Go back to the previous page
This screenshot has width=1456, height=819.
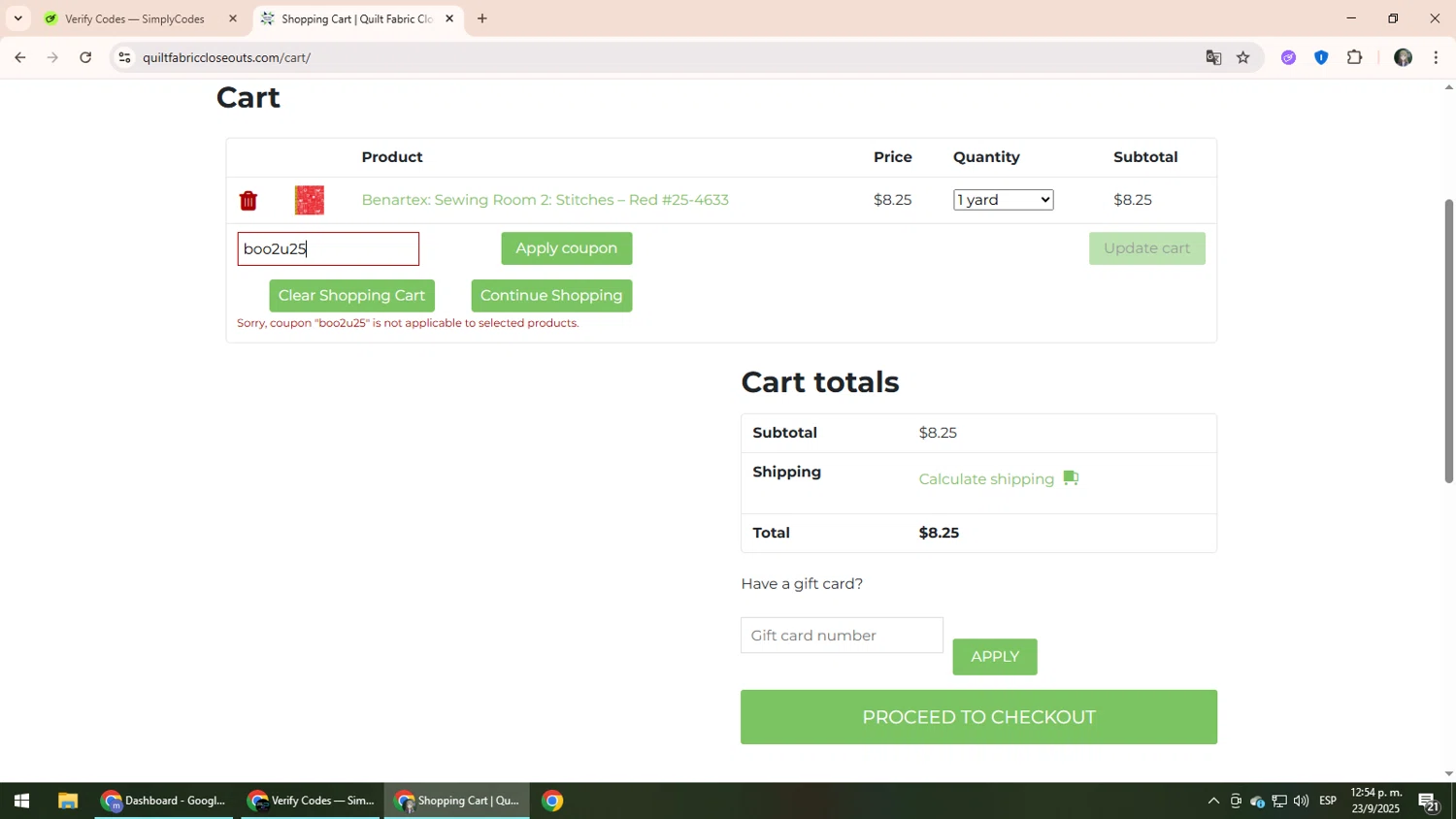(19, 58)
